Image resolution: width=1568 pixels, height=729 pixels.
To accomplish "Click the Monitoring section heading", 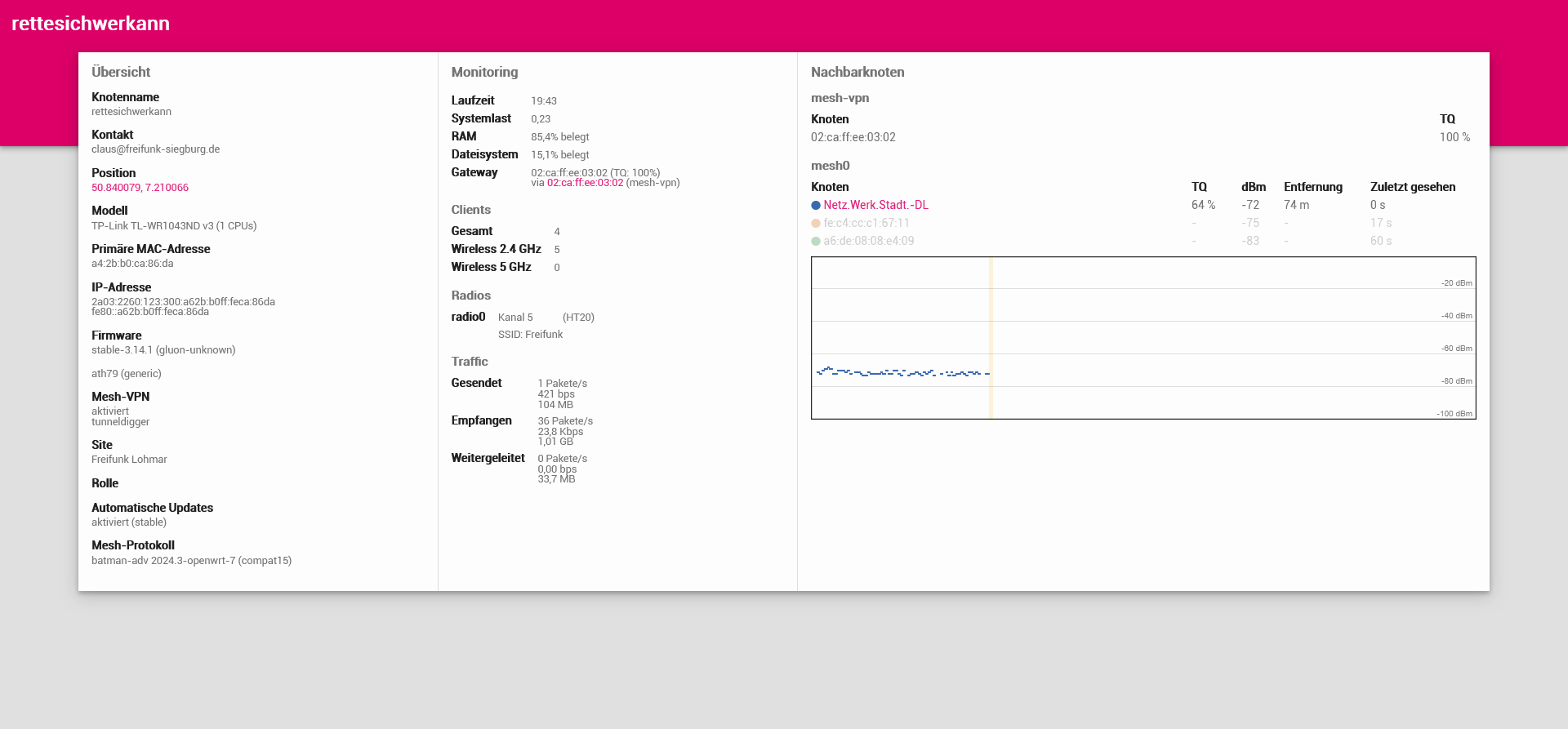I will point(484,73).
